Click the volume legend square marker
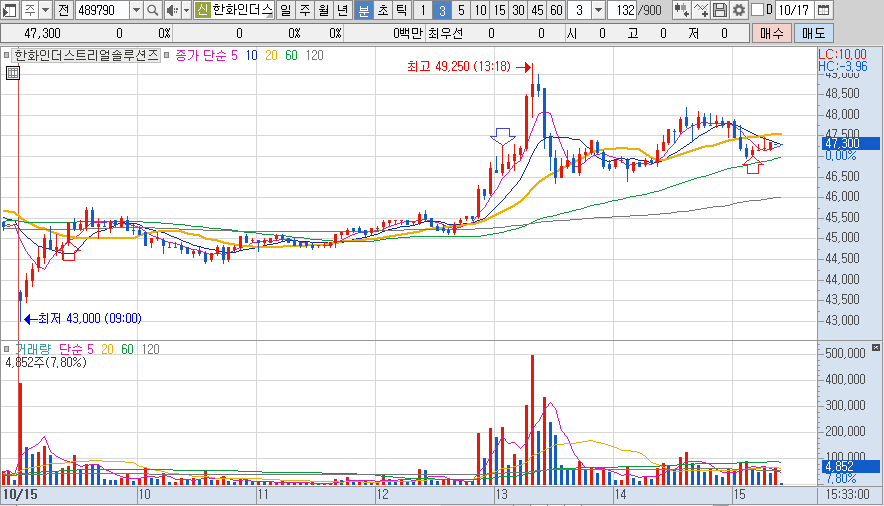This screenshot has height=506, width=884. (7, 349)
